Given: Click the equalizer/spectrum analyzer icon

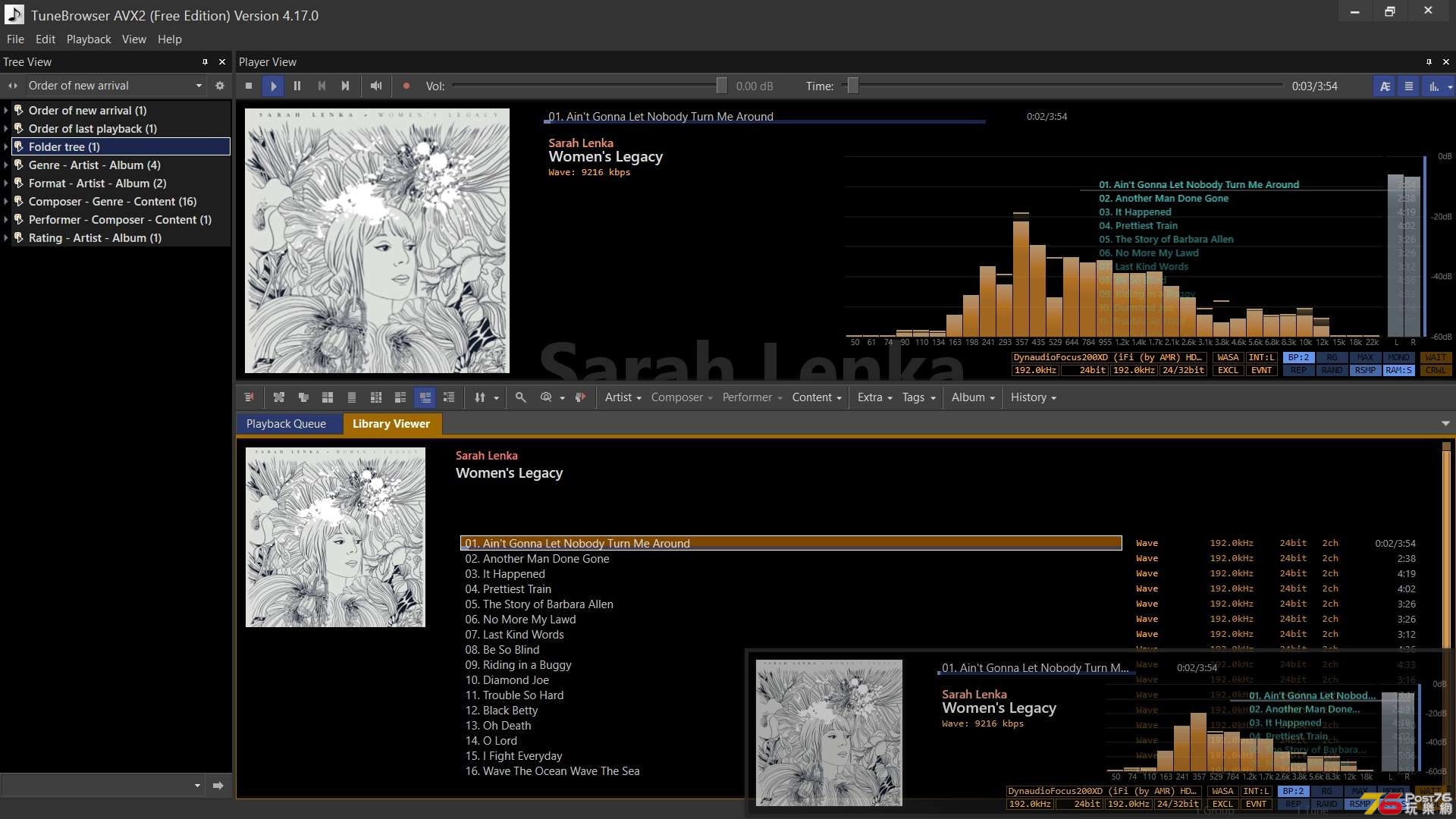Looking at the screenshot, I should click(1432, 86).
